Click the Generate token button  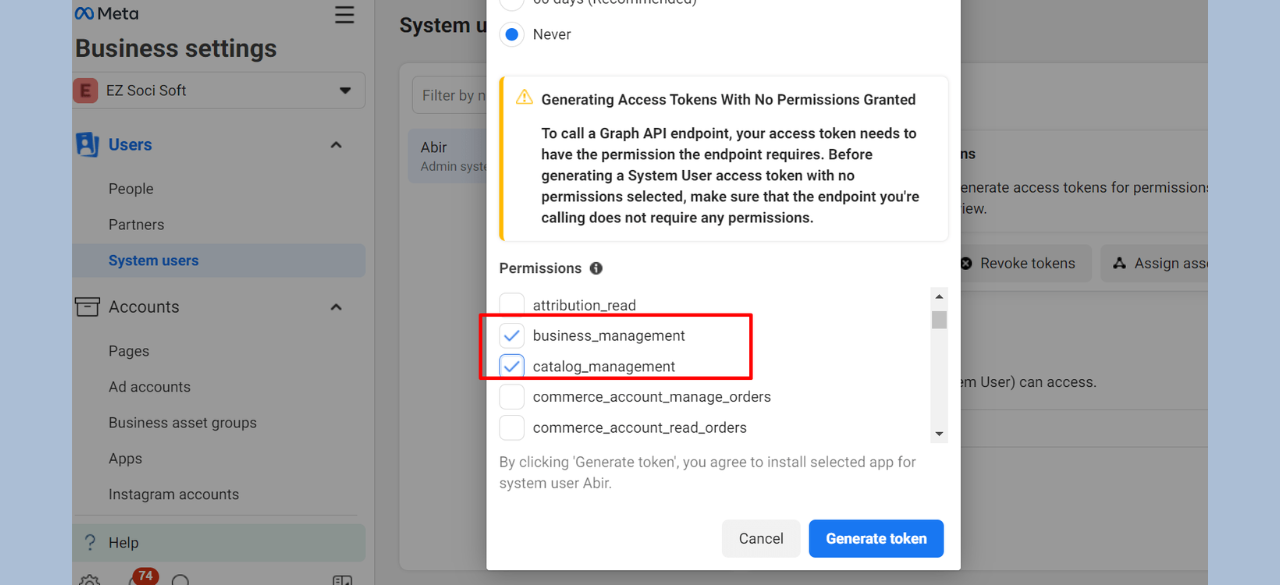pyautogui.click(x=876, y=538)
